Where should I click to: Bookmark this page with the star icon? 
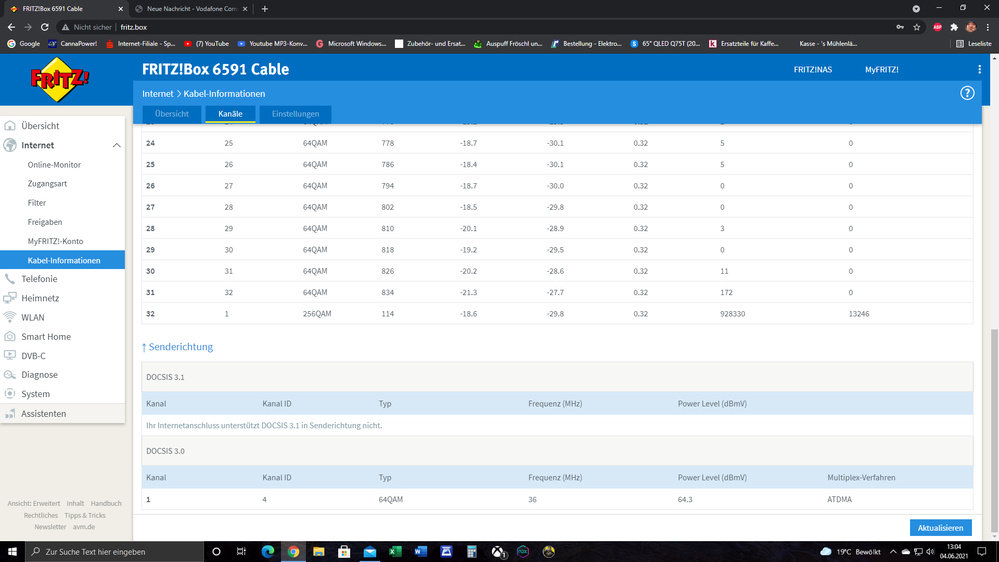(x=917, y=27)
